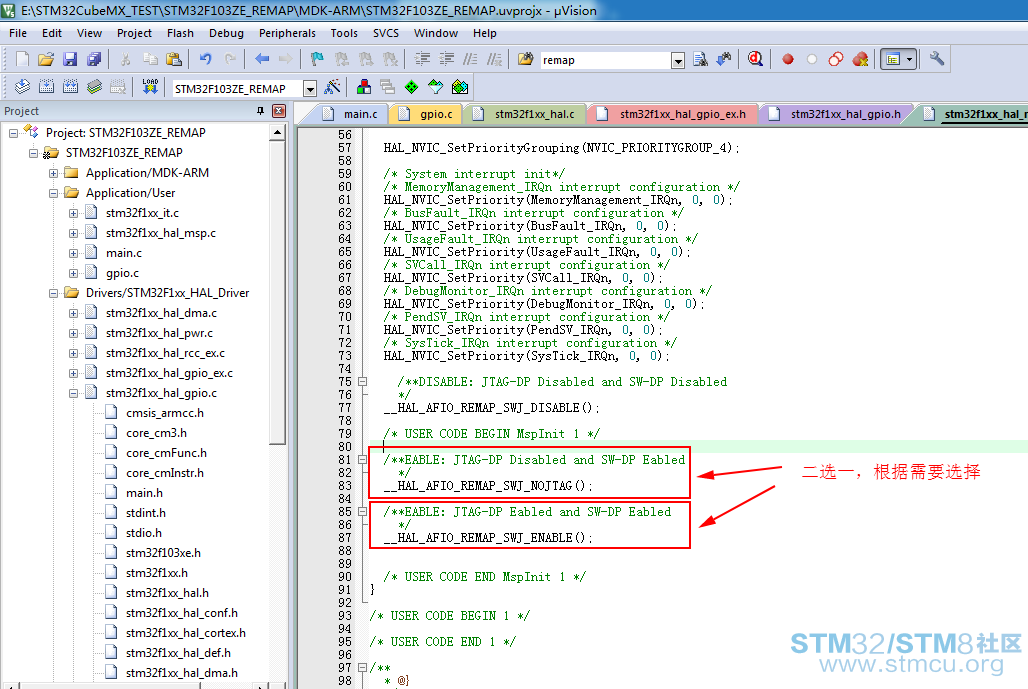The image size is (1028, 689).
Task: Open Manage Project Items icon
Action: coord(364,87)
